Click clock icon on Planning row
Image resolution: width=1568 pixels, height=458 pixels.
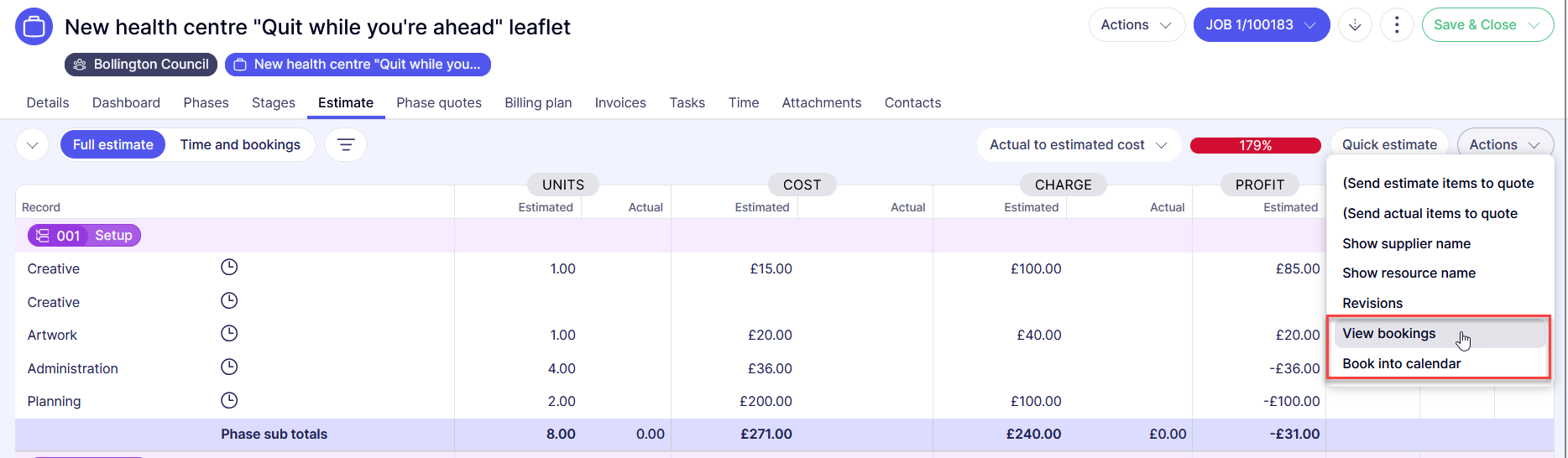[x=229, y=401]
